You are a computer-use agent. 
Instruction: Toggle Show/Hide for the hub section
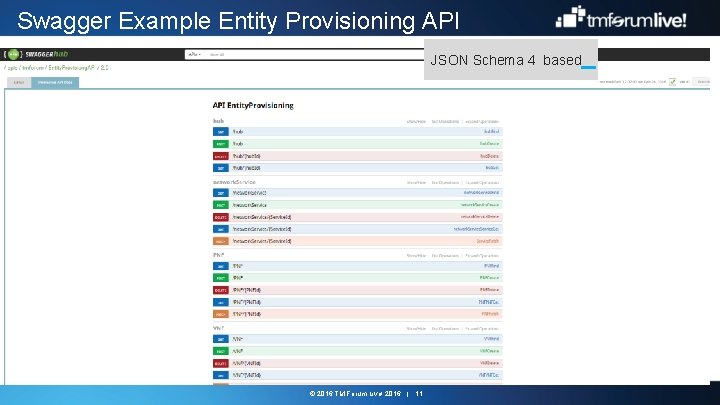tap(416, 122)
